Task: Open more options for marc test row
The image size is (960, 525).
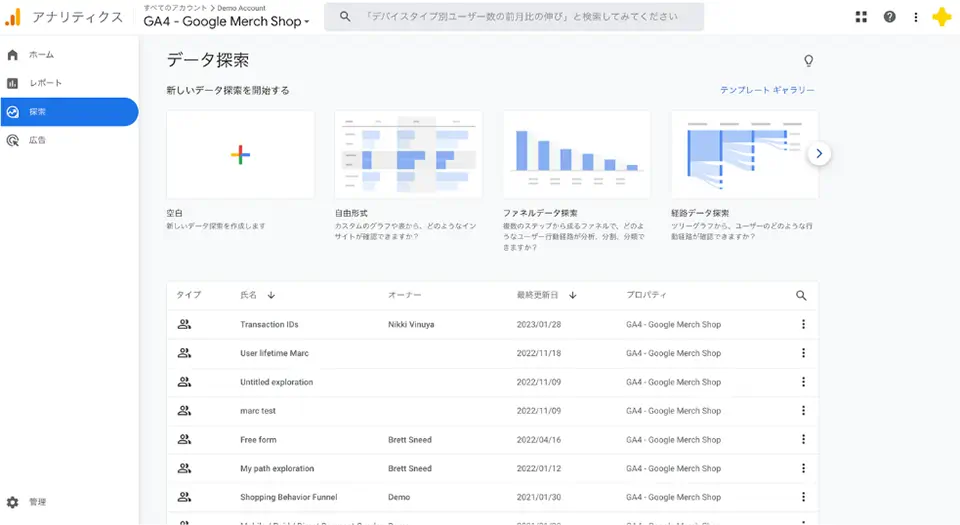Action: (x=803, y=411)
